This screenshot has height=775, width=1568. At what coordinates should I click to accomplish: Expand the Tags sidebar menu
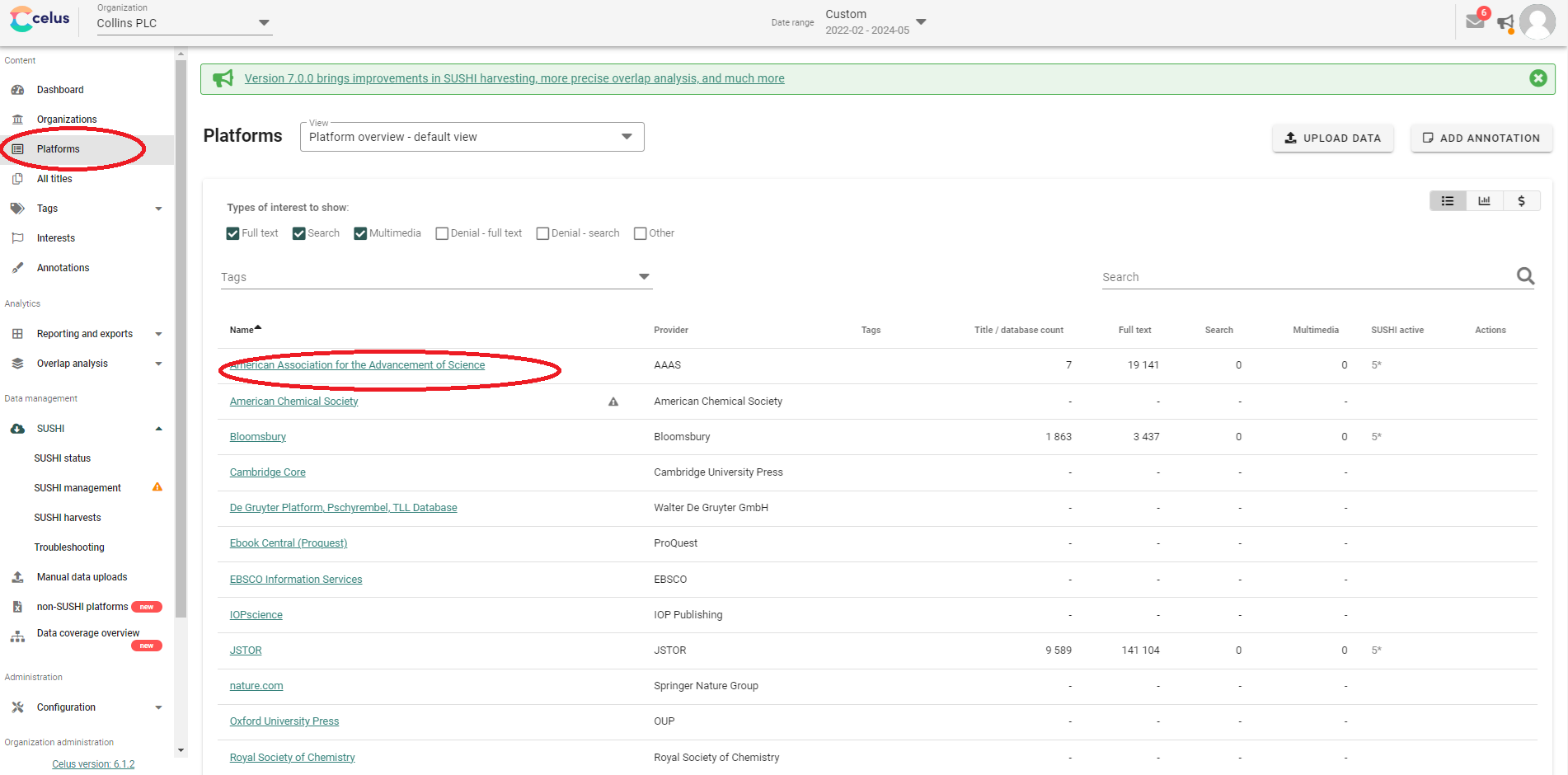(158, 209)
